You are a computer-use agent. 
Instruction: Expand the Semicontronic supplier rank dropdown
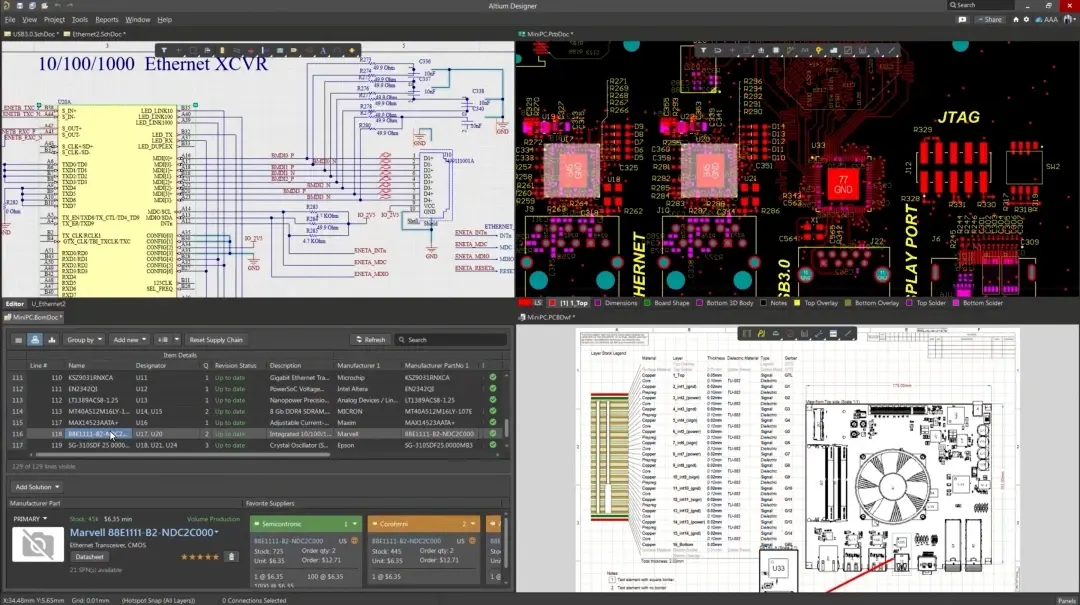coord(355,524)
